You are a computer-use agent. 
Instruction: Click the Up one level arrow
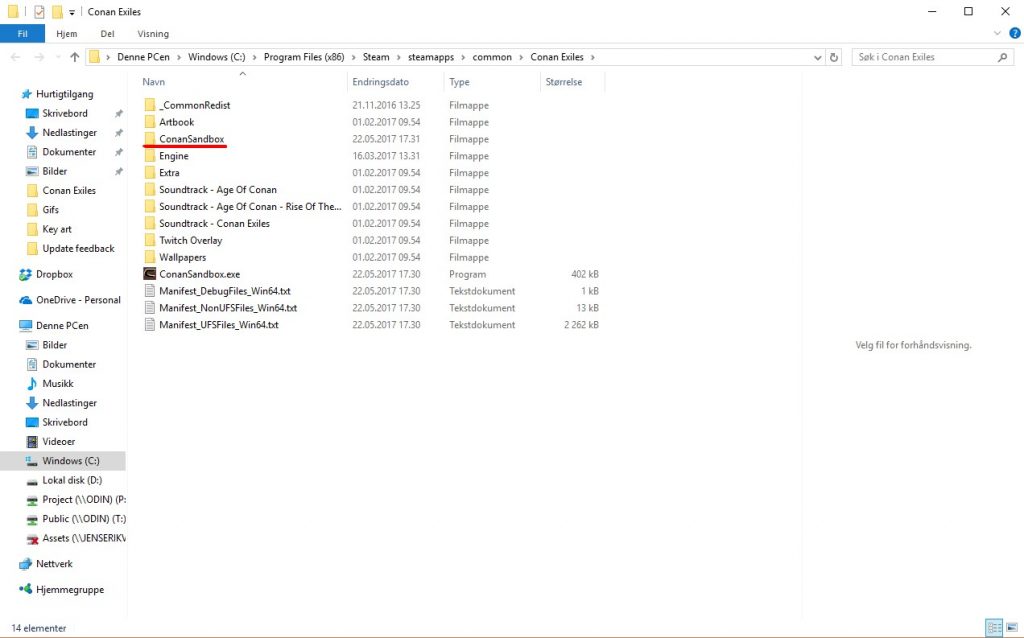[74, 58]
